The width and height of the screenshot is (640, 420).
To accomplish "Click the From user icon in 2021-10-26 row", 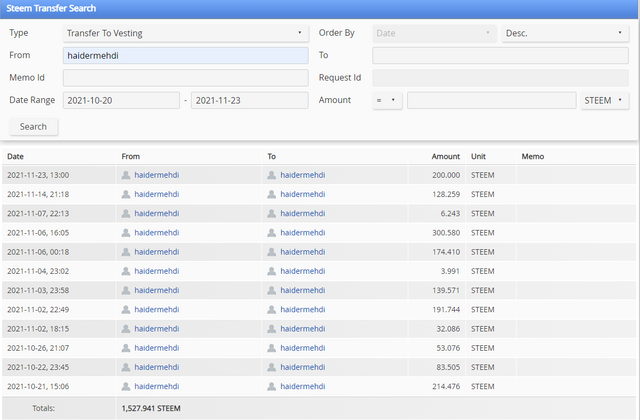I will click(x=126, y=348).
